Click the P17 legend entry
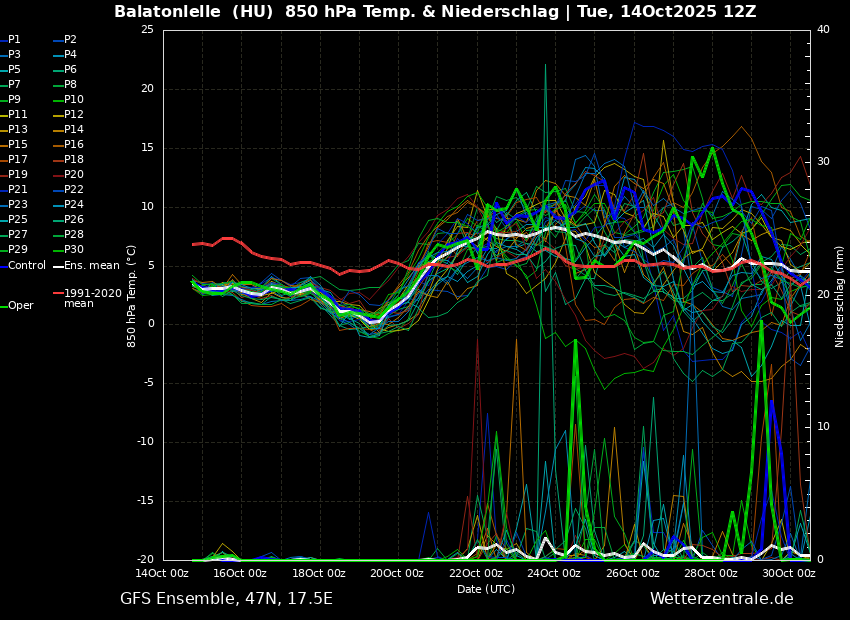This screenshot has height=620, width=850. coord(18,160)
